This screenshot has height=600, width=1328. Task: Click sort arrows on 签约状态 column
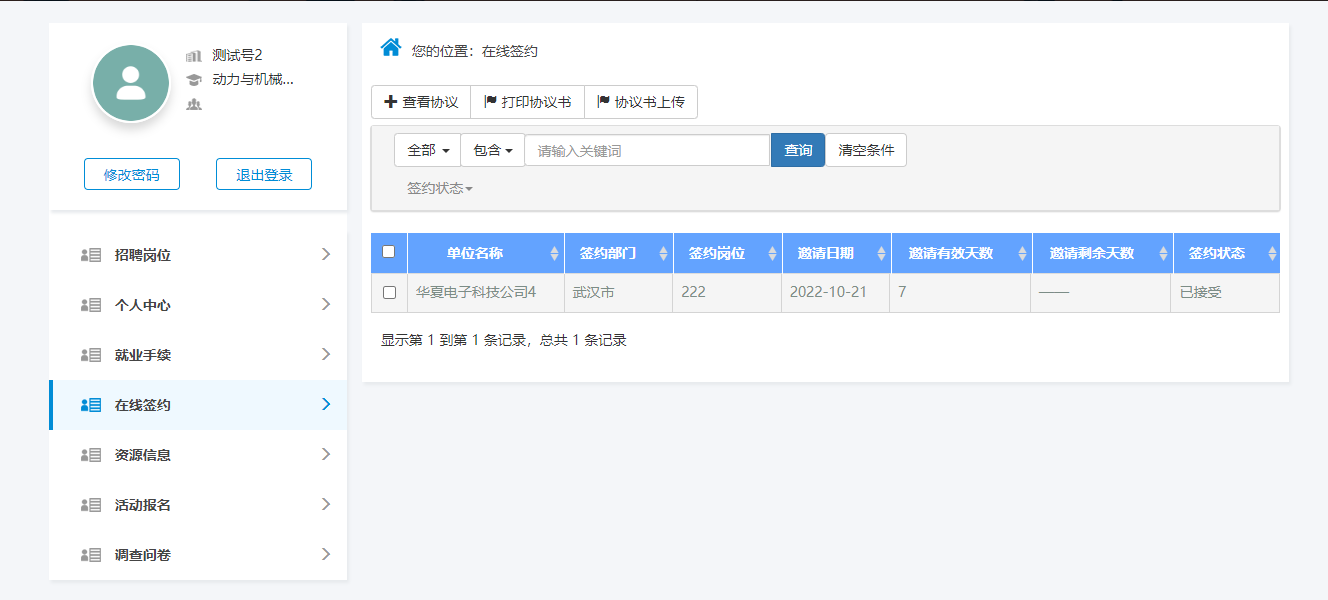1271,254
